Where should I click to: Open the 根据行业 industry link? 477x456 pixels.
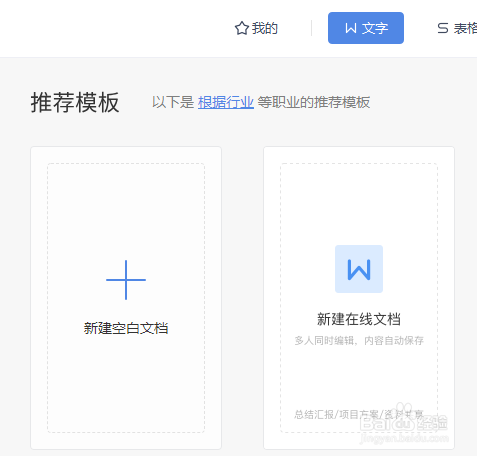click(x=226, y=102)
